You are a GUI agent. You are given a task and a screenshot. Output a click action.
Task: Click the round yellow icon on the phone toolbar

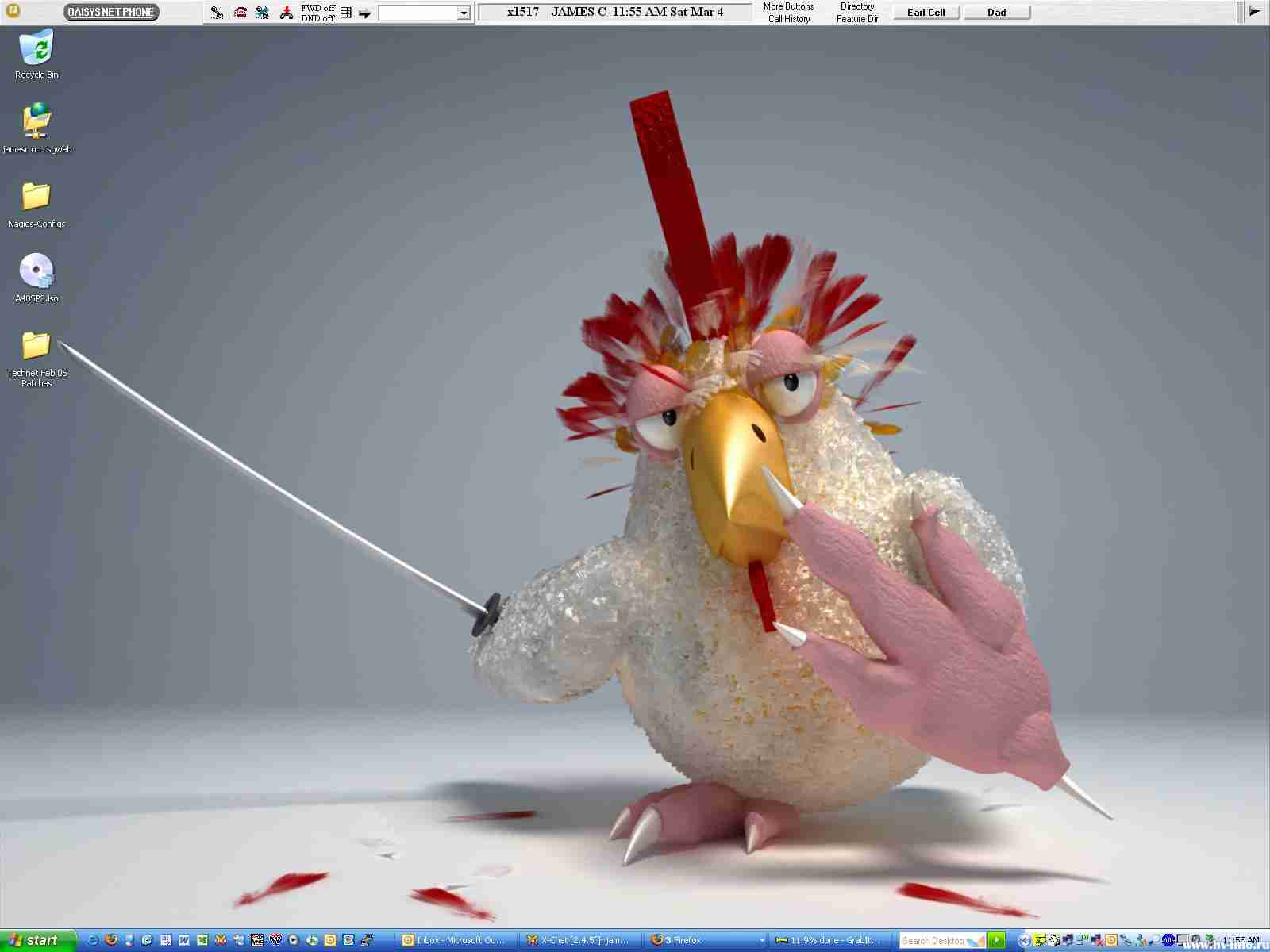point(13,11)
